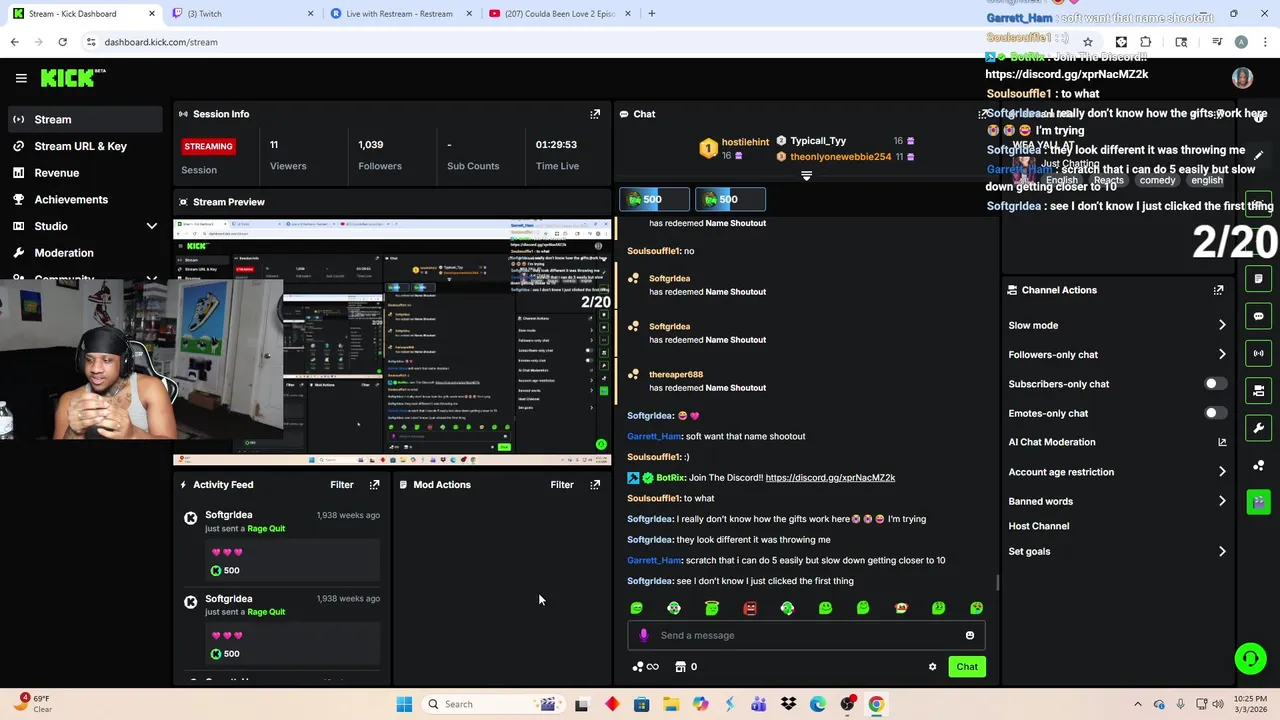This screenshot has height=720, width=1280.
Task: Expand Account age restriction options
Action: [1222, 472]
